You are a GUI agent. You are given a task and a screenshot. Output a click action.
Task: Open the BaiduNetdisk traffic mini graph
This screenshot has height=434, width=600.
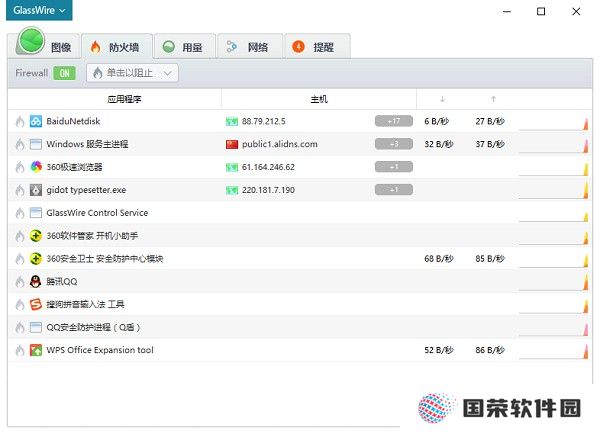pos(553,124)
